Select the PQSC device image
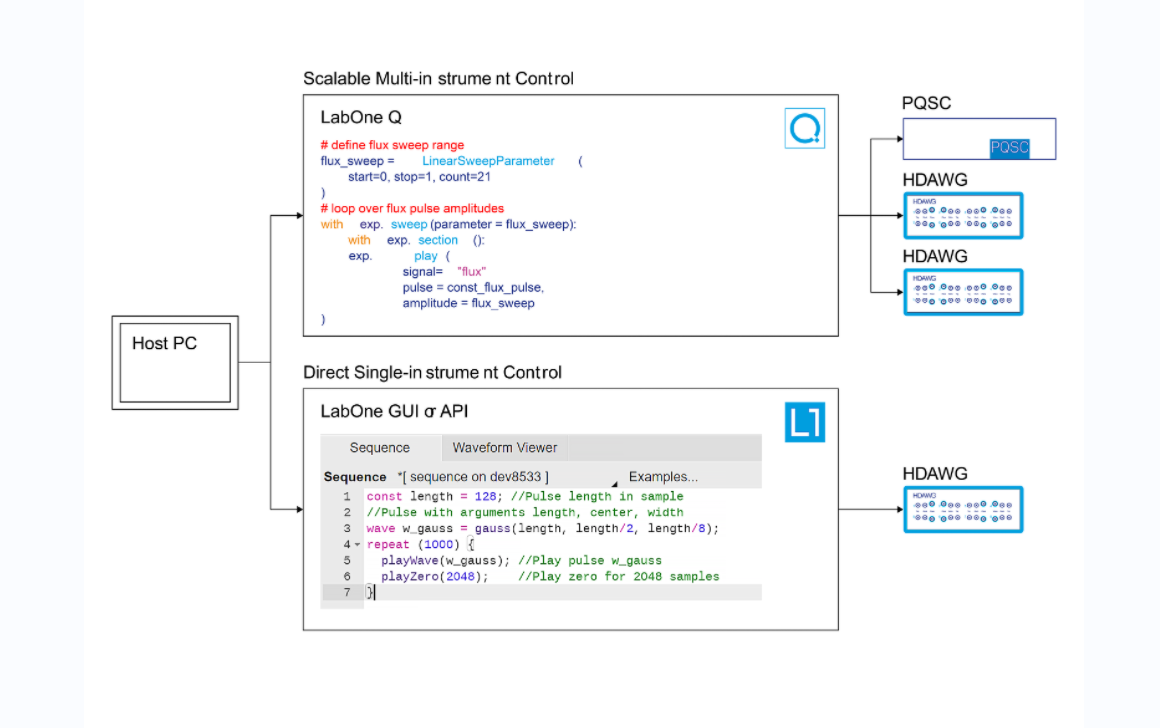The image size is (1160, 728). pos(979,139)
